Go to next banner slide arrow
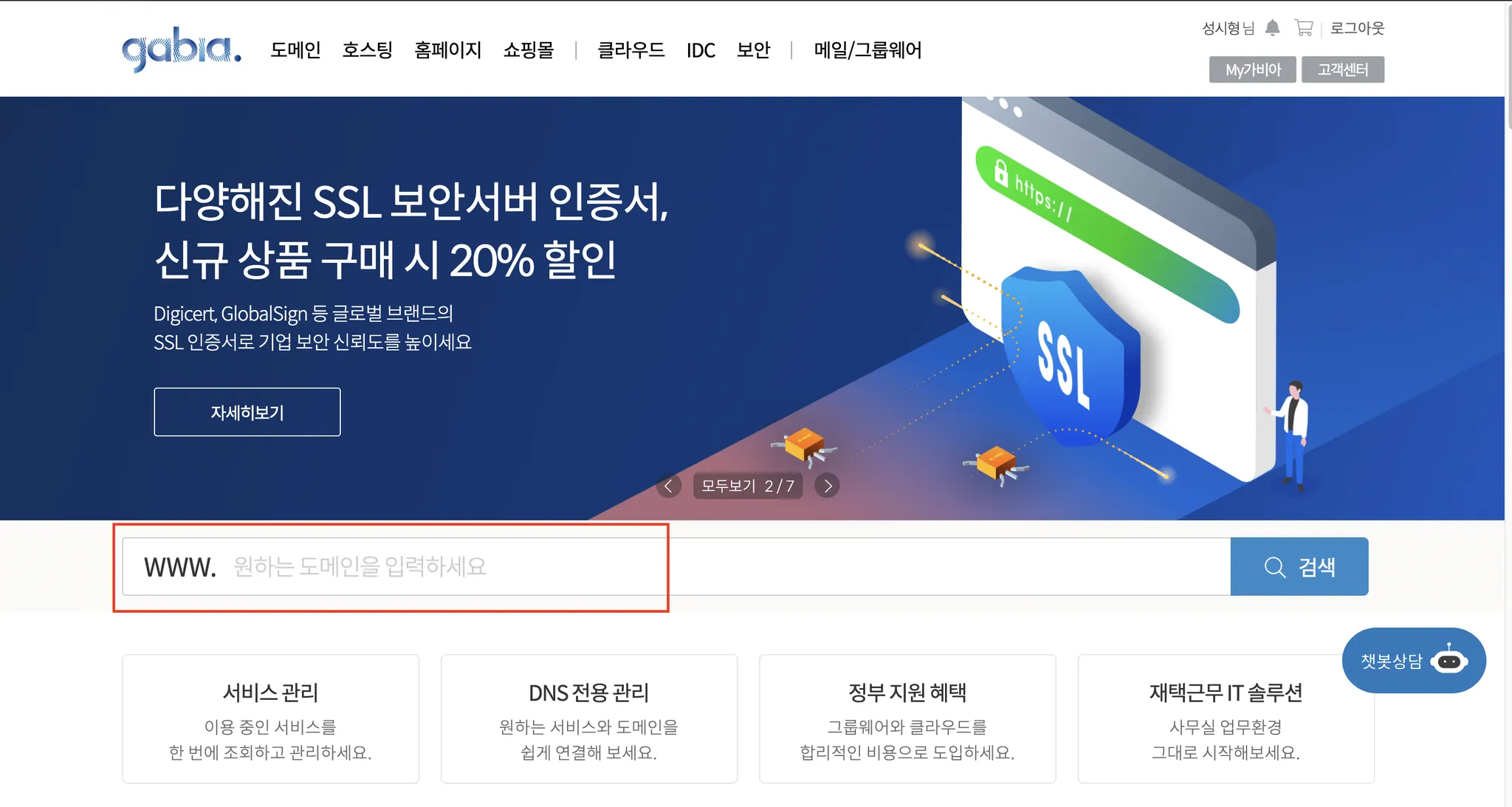This screenshot has height=807, width=1512. pyautogui.click(x=828, y=486)
